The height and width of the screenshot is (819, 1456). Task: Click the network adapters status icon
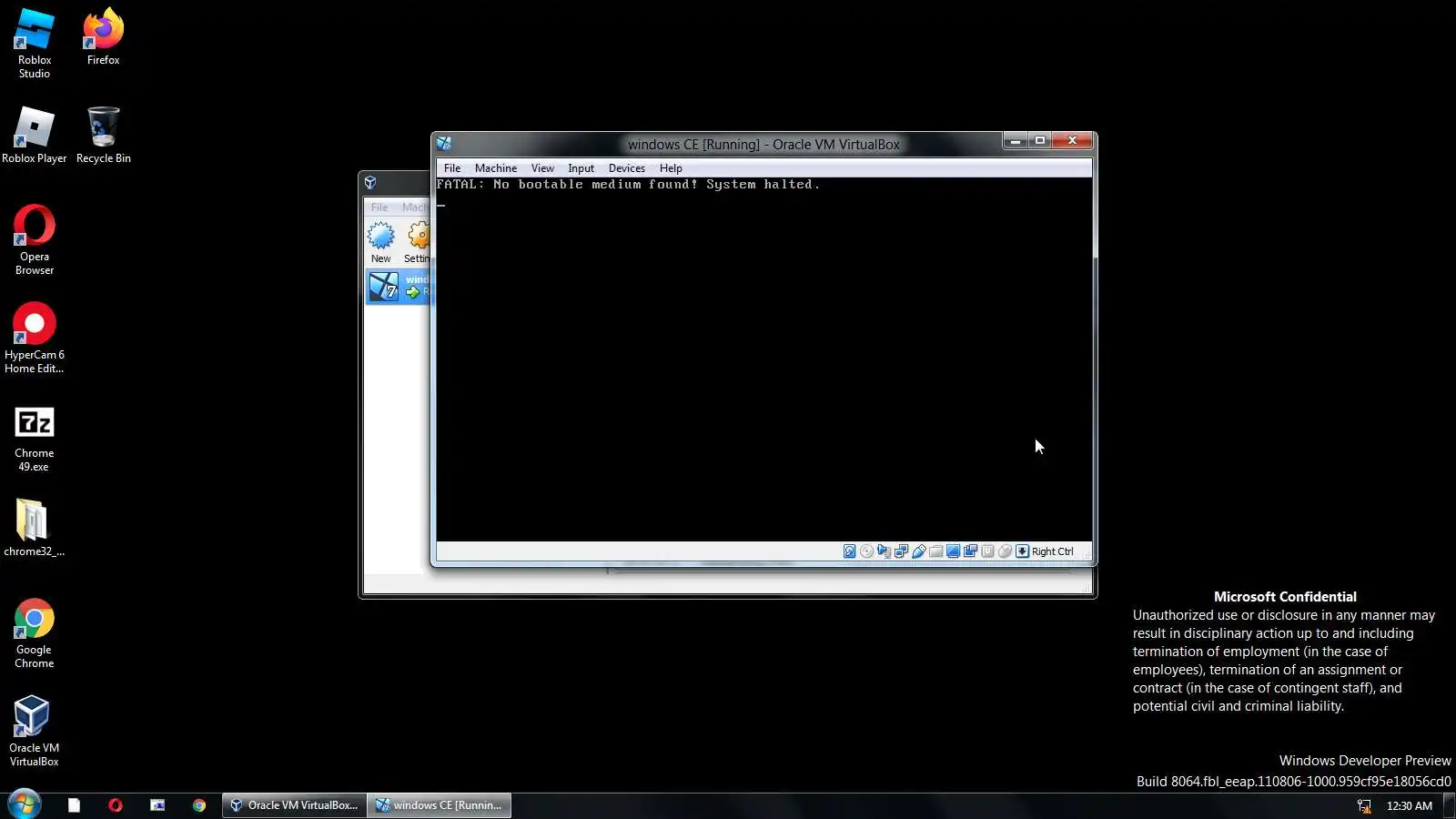[901, 551]
